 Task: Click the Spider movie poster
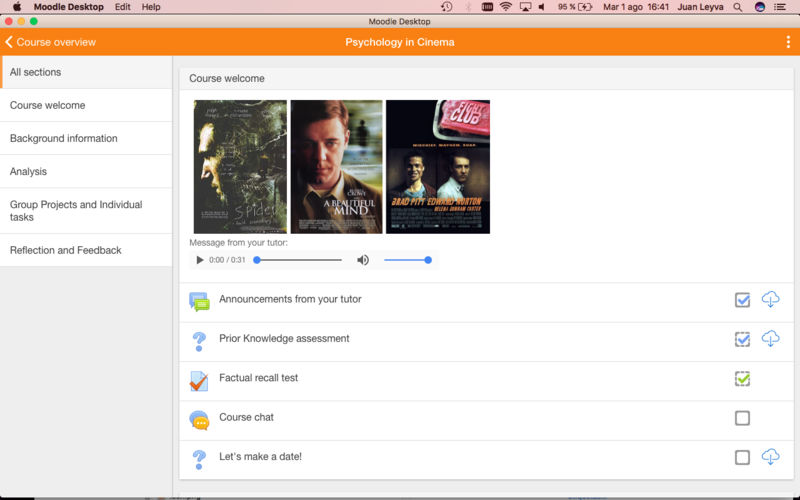pyautogui.click(x=240, y=167)
